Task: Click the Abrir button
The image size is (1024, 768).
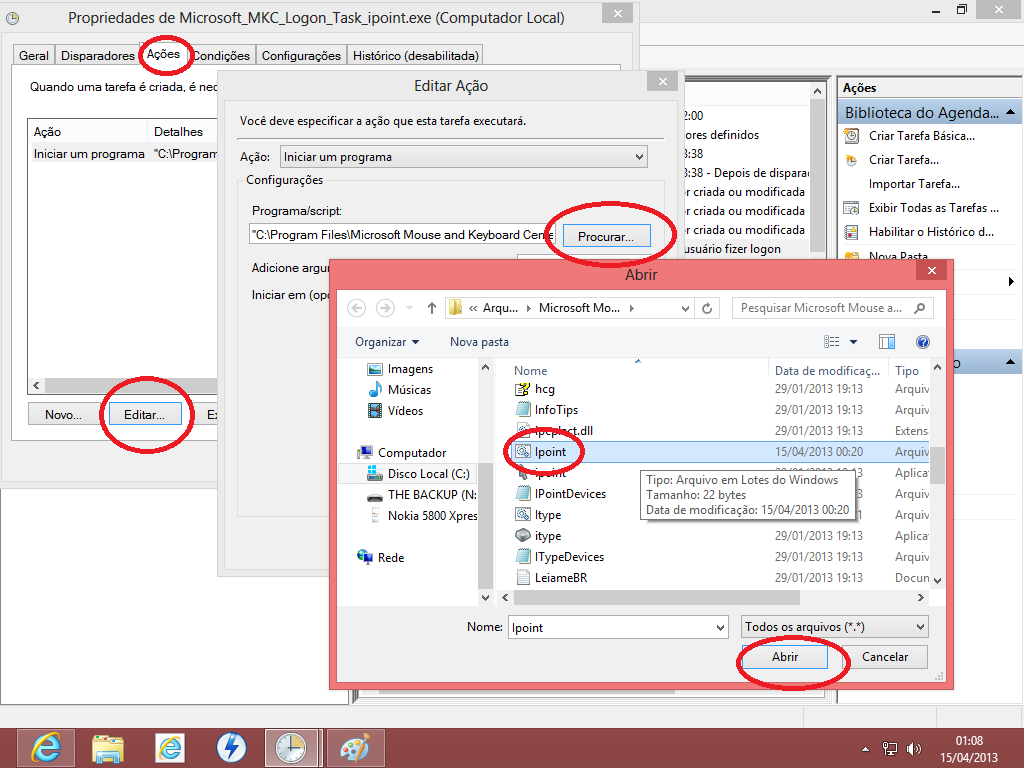Action: point(785,657)
